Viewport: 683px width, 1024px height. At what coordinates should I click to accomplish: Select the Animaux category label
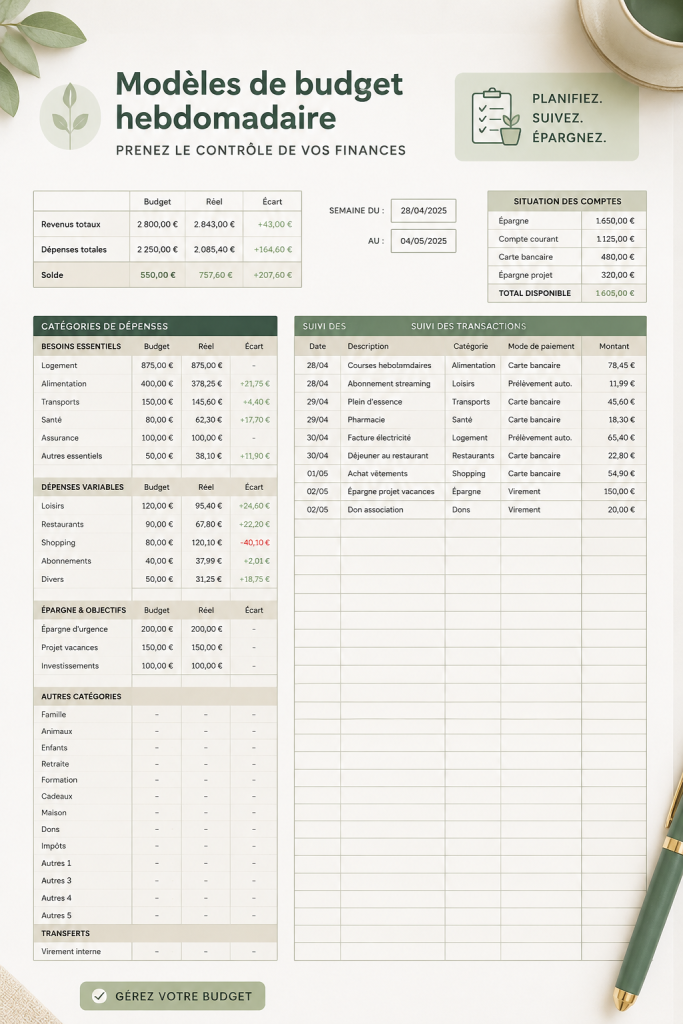[x=56, y=731]
